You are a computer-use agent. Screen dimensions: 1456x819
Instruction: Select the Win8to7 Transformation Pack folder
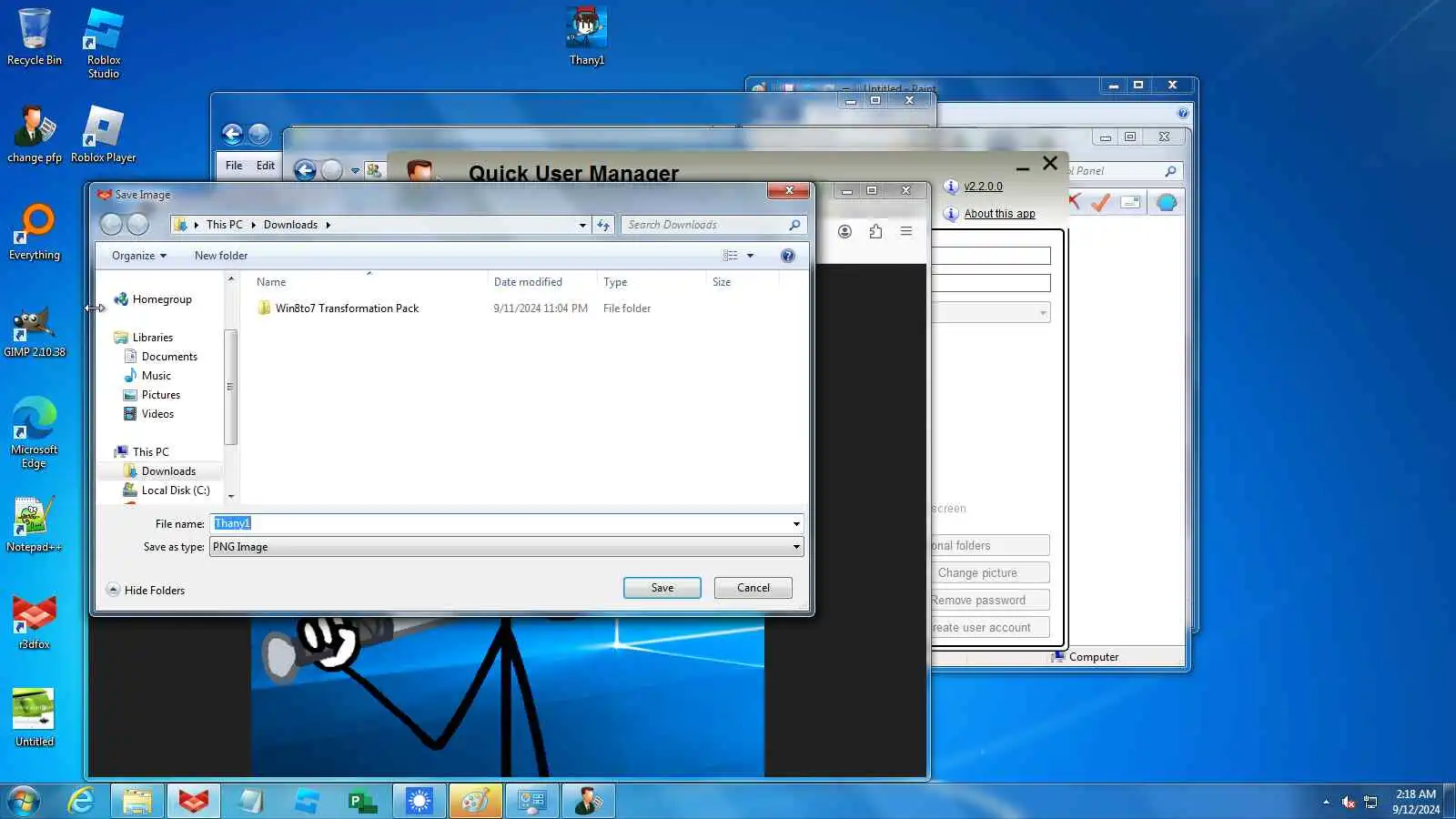(347, 308)
